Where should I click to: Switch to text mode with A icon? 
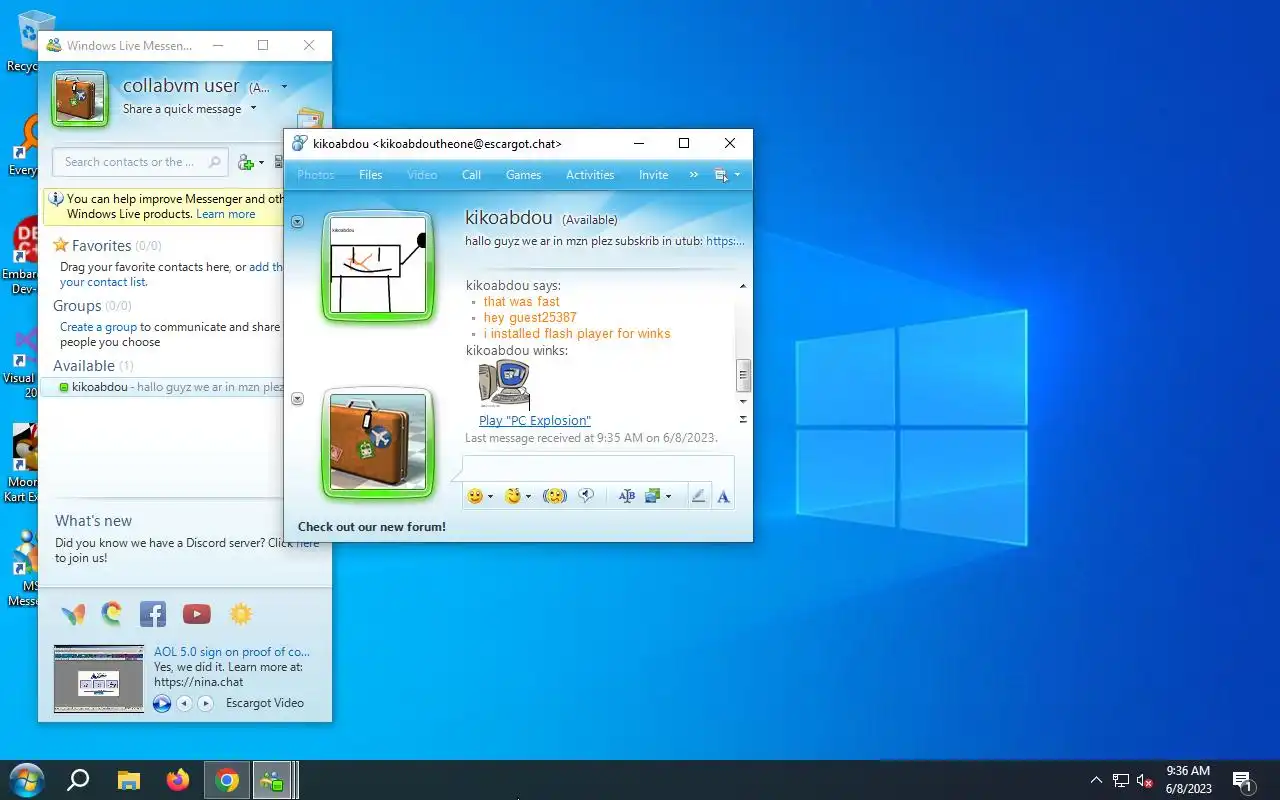[x=723, y=496]
